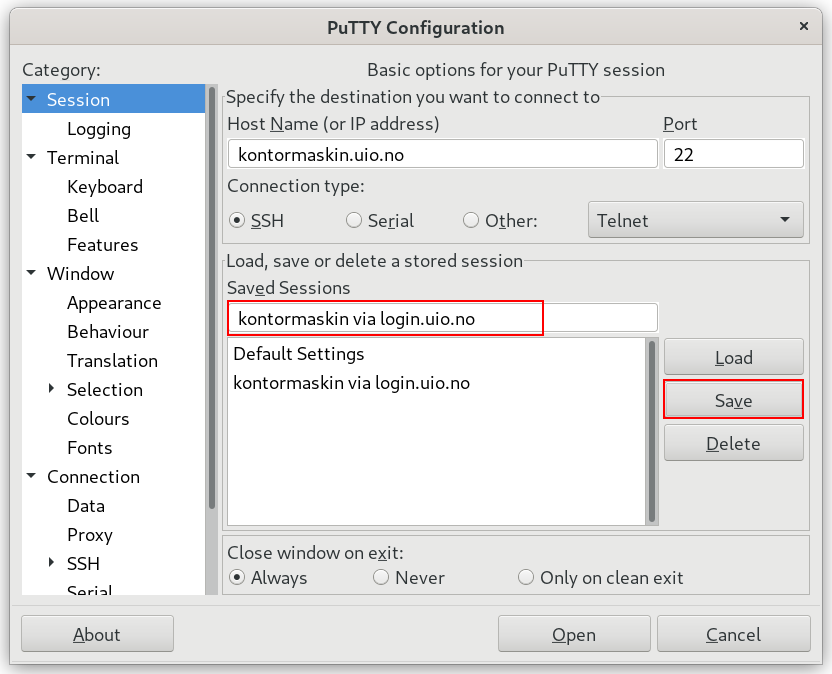Screen dimensions: 832x674
Task: Choose Always for close window on exit
Action: [237, 577]
